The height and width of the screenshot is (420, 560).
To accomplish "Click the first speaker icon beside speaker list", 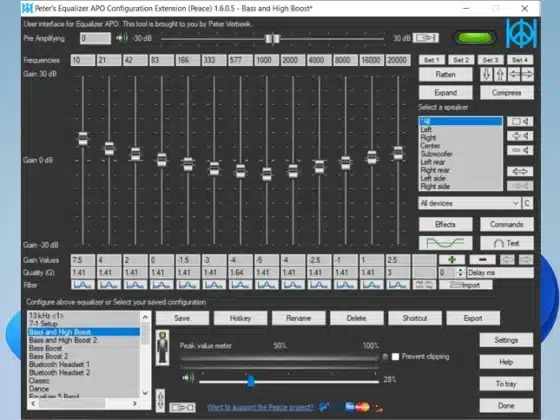I will (520, 121).
